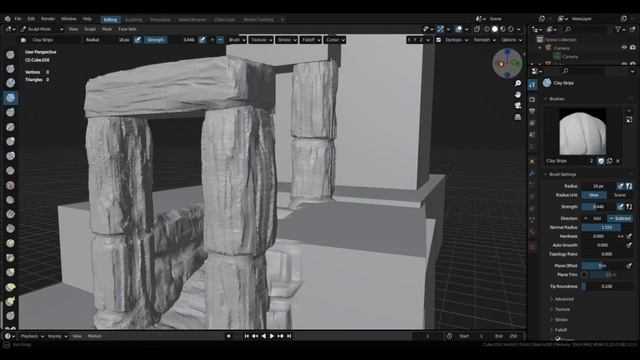Select the Layer brush tool
This screenshot has height=360, width=640.
(x=11, y=127)
